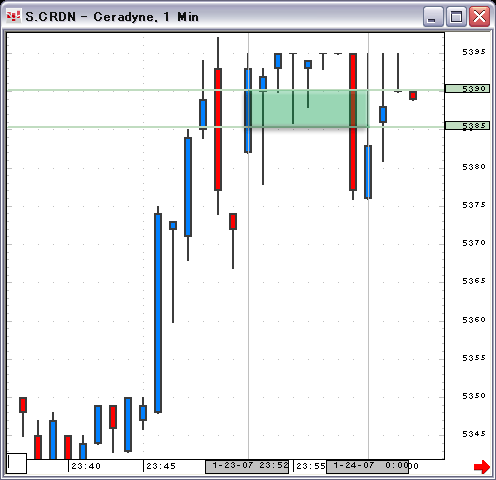Select the 5385 price line label
Screen dimensions: 496x480
tap(467, 126)
